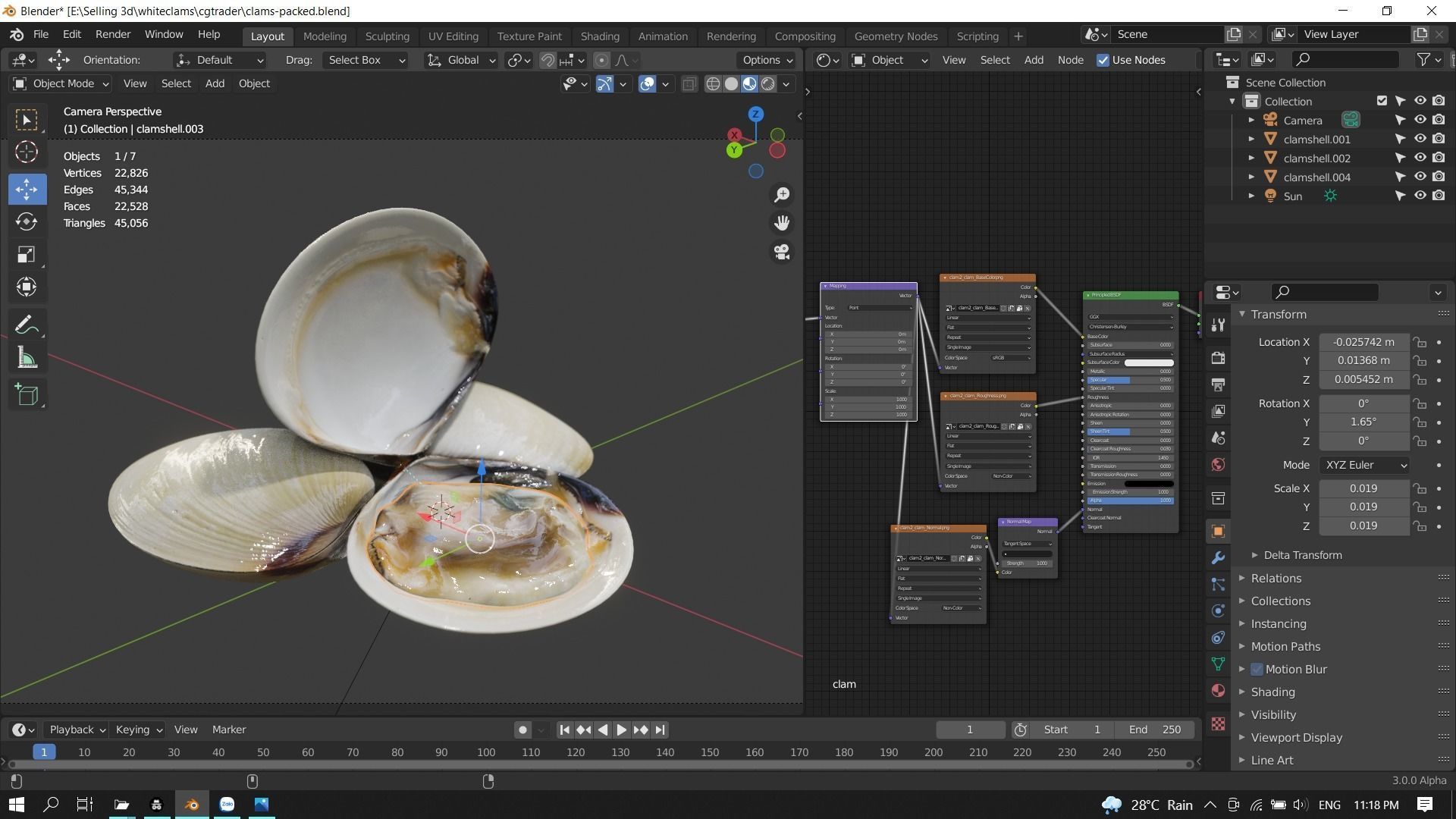Image resolution: width=1456 pixels, height=819 pixels.
Task: Switch to solid viewport shading
Action: click(x=731, y=84)
